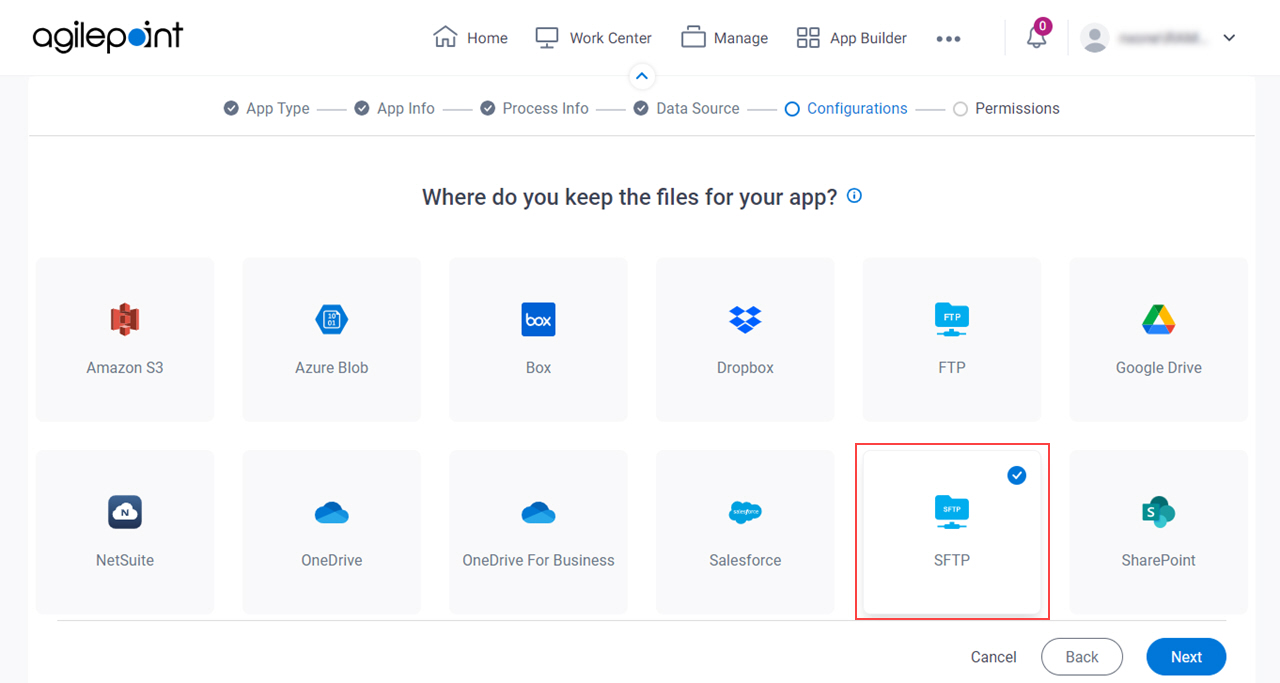Open notifications bell icon
The height and width of the screenshot is (683, 1280).
[1036, 38]
